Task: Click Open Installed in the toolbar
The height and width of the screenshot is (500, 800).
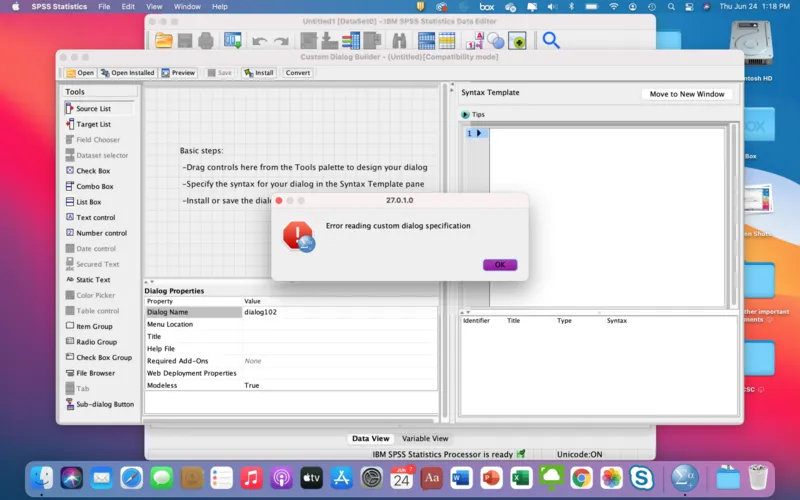Action: 128,73
